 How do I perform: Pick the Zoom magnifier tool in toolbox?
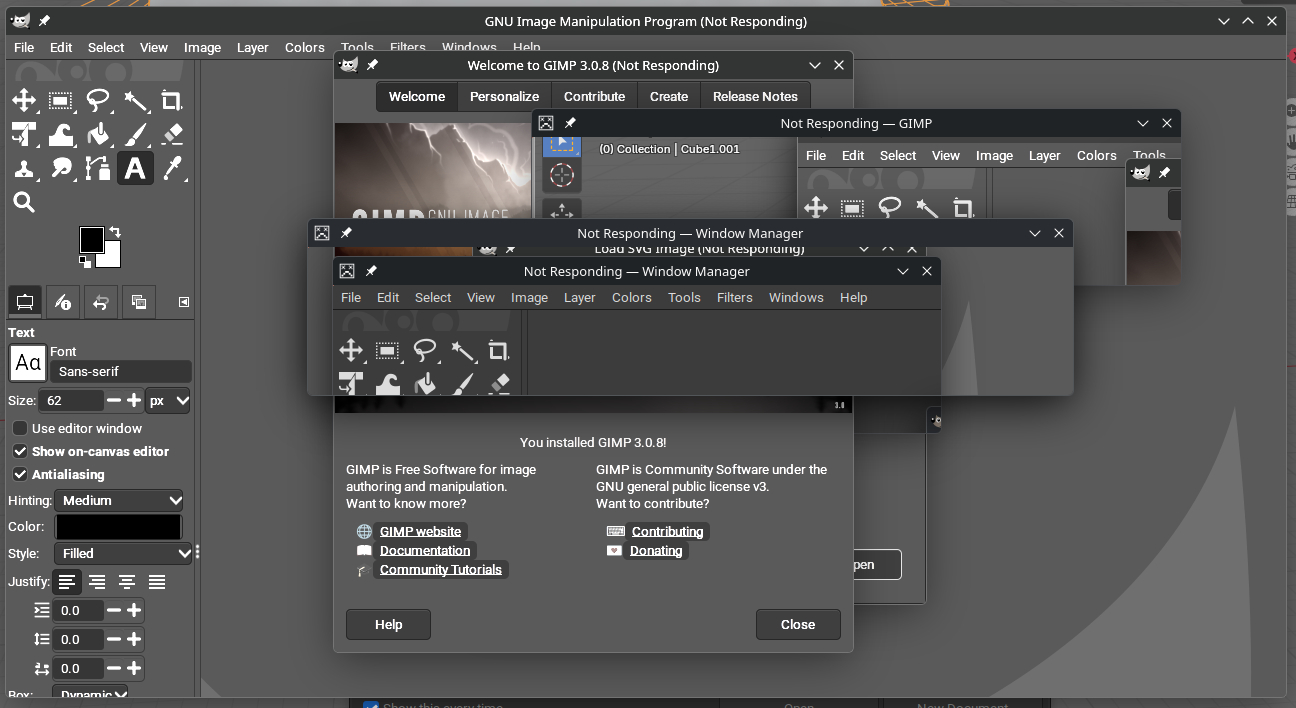(x=24, y=203)
